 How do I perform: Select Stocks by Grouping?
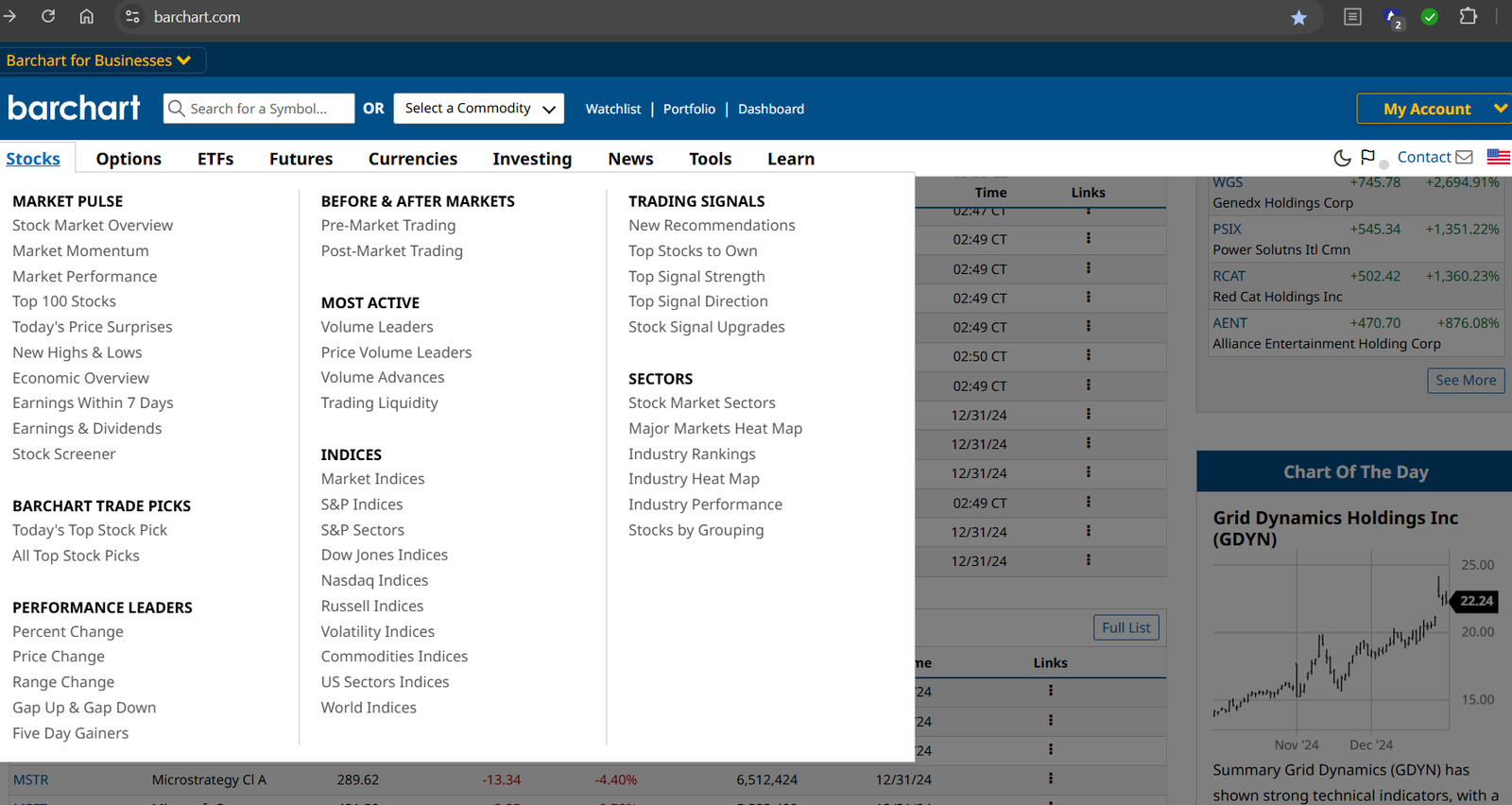coord(696,530)
